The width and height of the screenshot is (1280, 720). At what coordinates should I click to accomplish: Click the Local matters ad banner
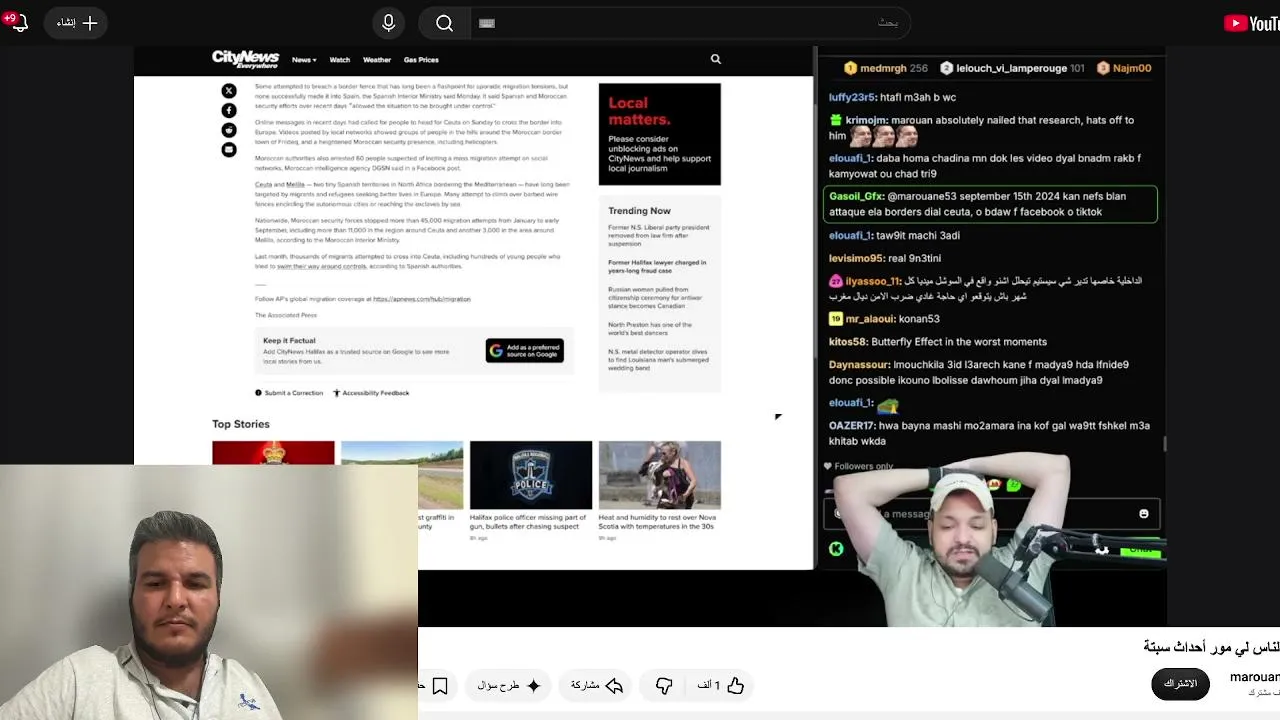click(x=659, y=134)
